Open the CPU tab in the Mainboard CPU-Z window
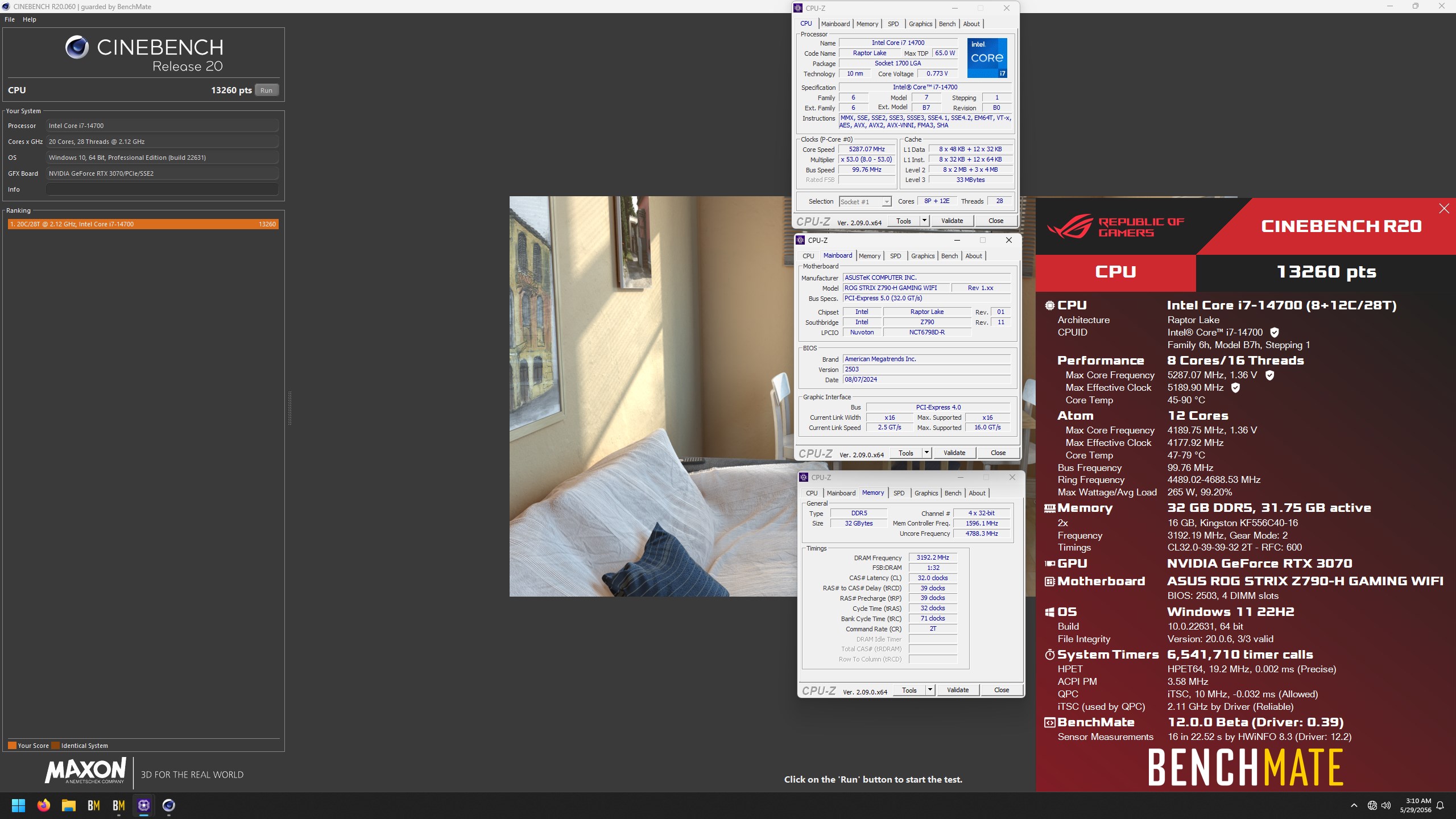The image size is (1456, 819). (808, 256)
